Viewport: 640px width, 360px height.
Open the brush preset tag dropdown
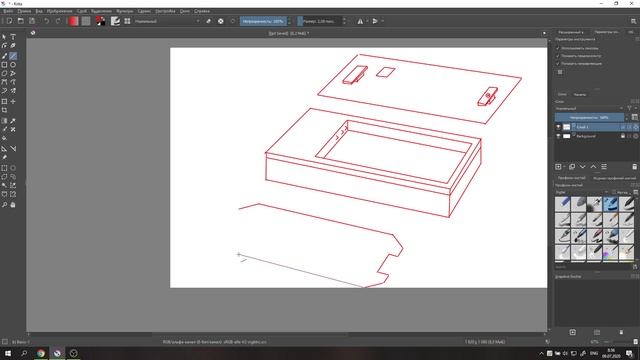pyautogui.click(x=582, y=192)
